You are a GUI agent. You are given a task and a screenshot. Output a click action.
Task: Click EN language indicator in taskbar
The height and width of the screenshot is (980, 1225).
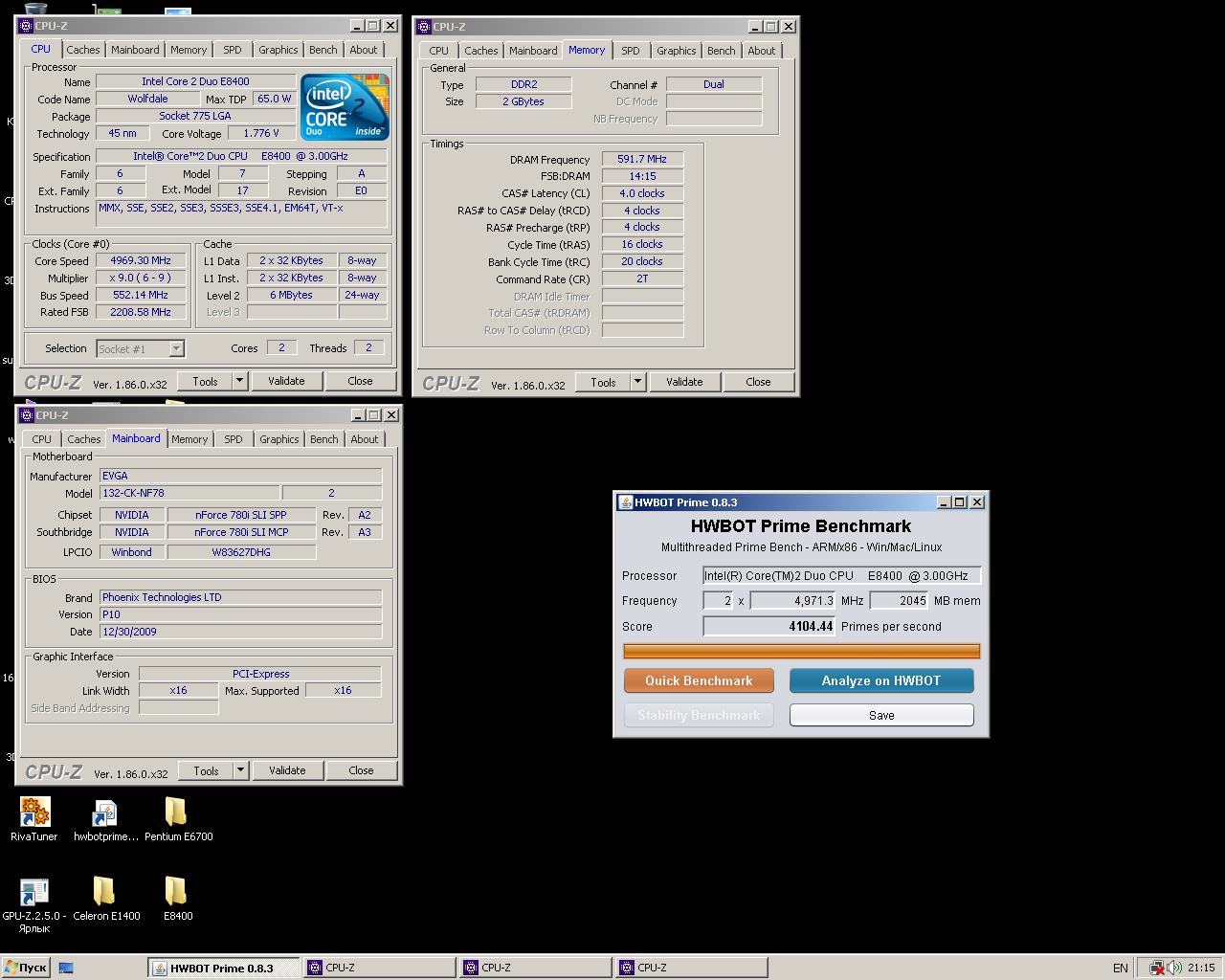(1120, 968)
